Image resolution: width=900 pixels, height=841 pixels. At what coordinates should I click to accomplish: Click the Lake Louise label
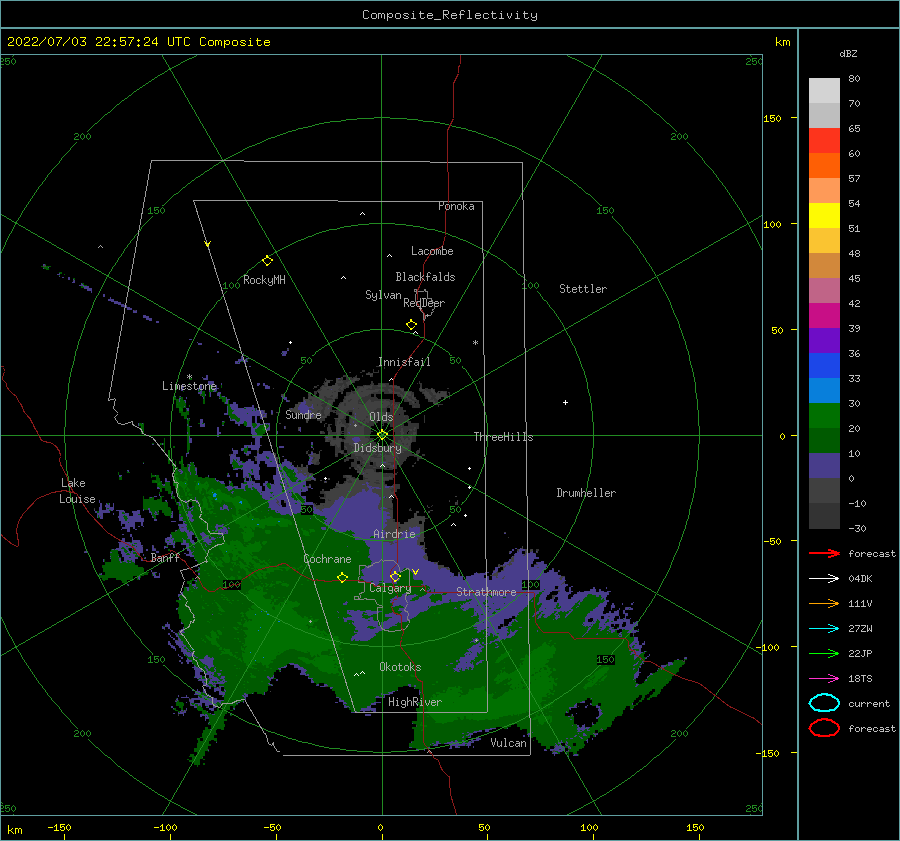pos(77,491)
